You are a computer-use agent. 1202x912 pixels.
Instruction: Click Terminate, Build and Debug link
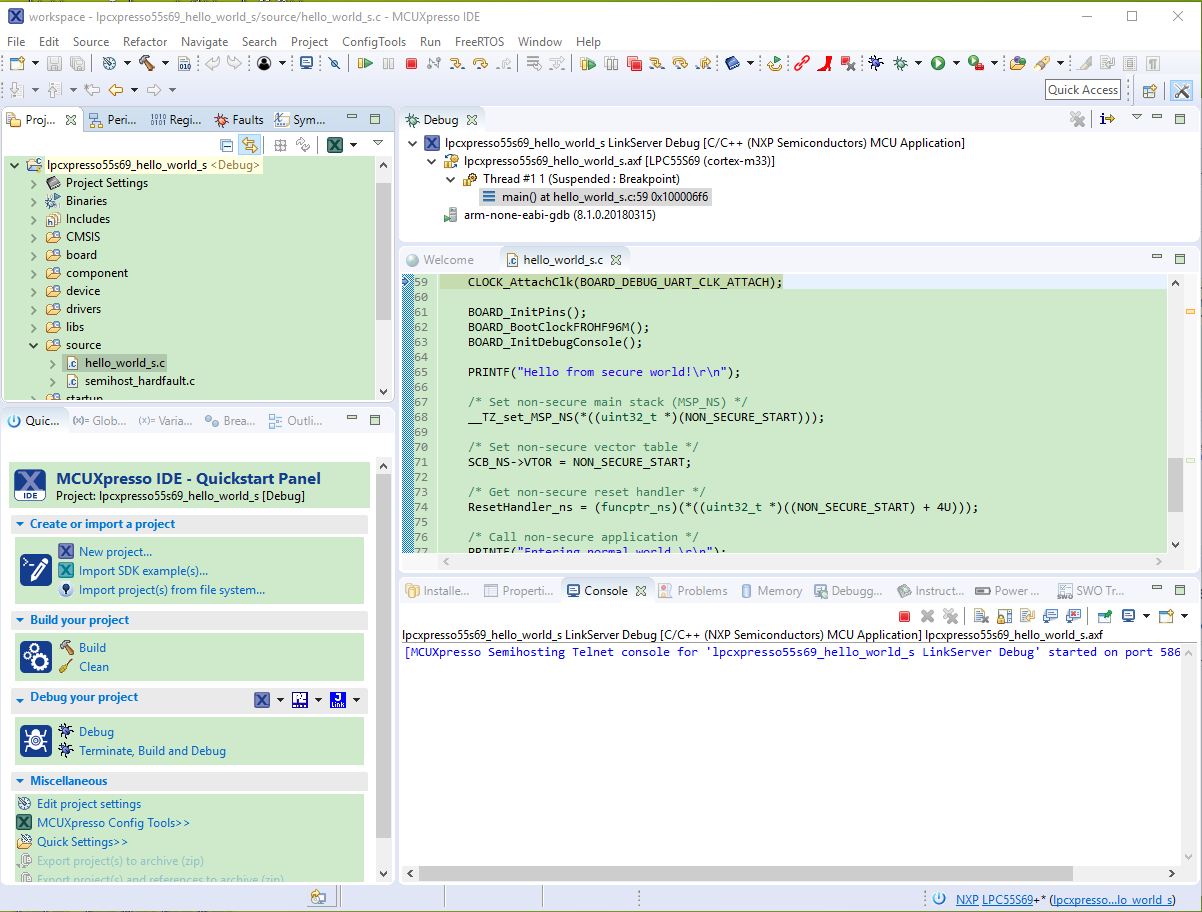tap(152, 751)
